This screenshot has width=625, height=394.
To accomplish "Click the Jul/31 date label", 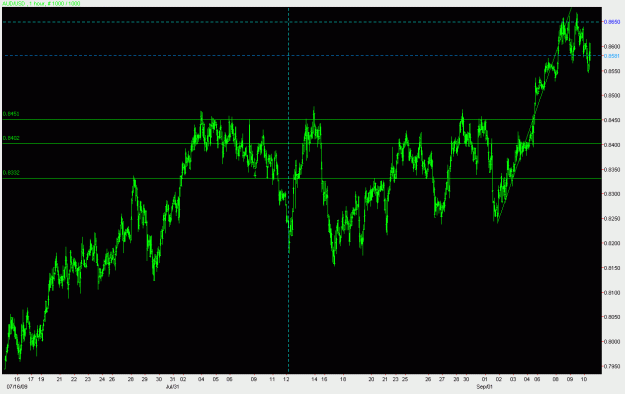I will pos(172,387).
